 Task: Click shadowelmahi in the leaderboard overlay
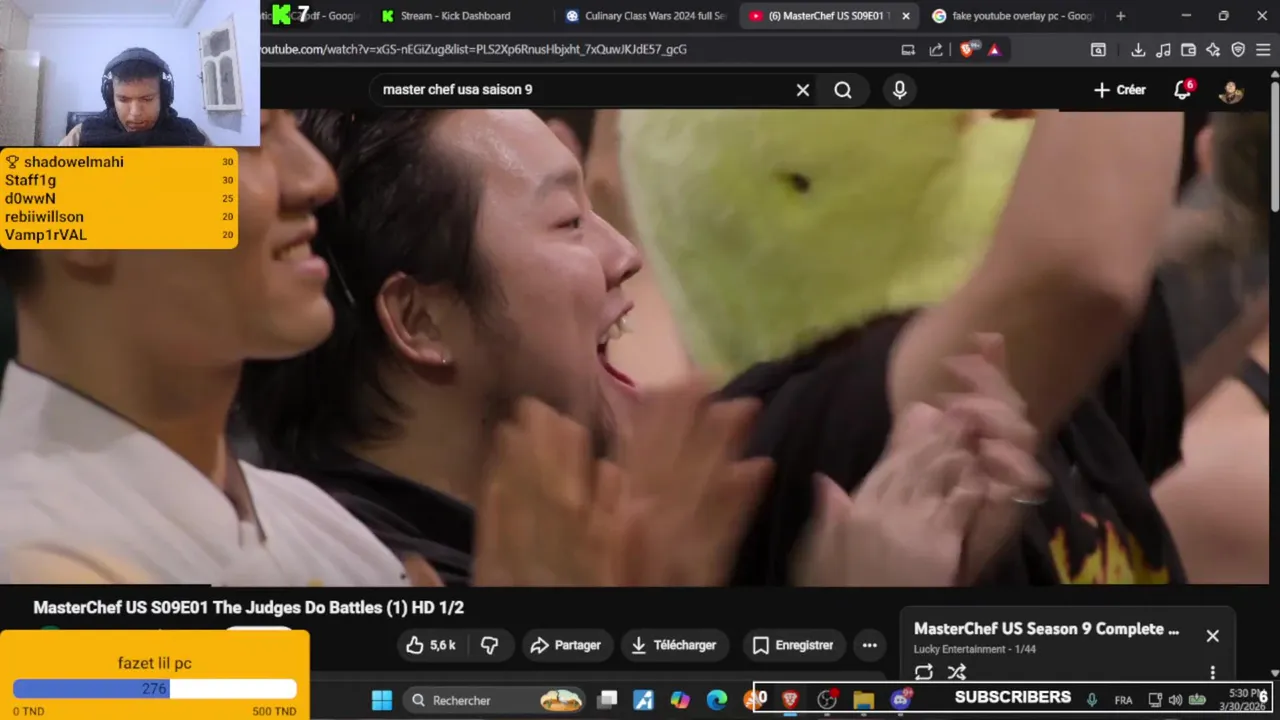pos(74,162)
